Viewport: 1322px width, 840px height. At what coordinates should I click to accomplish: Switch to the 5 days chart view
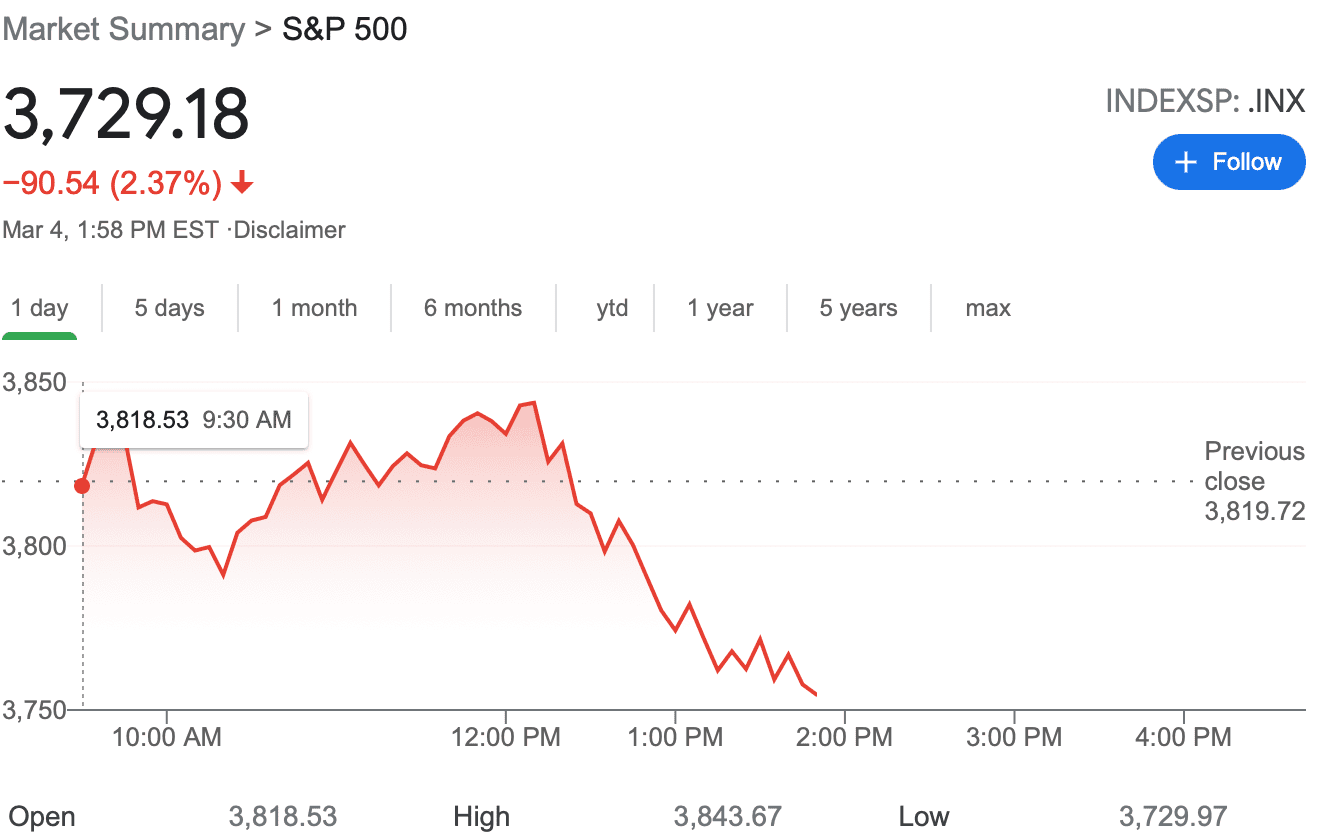169,308
